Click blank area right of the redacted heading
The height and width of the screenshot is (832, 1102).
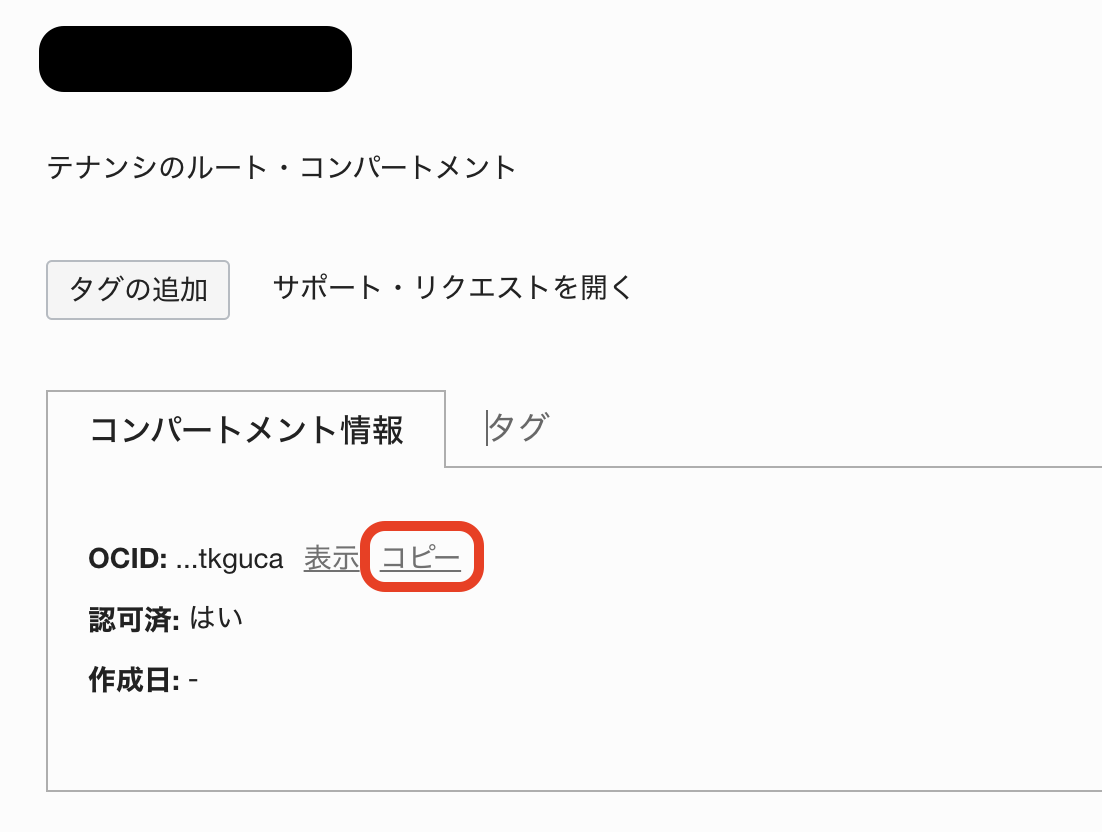tap(700, 59)
